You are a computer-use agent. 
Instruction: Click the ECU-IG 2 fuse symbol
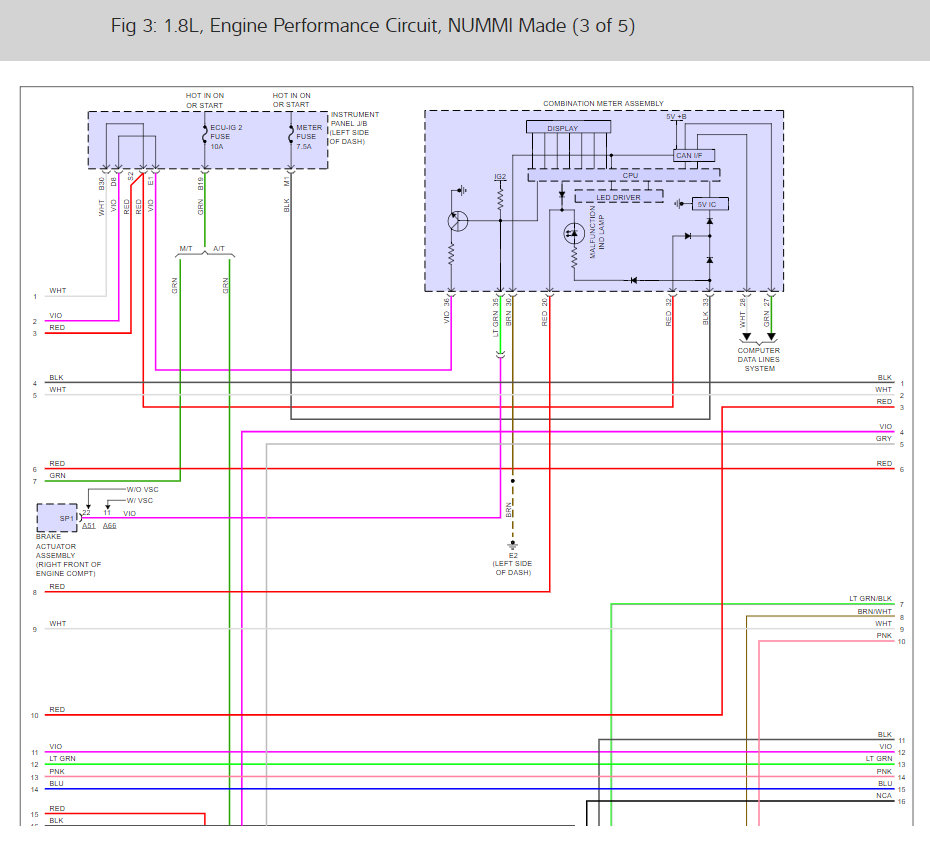pyautogui.click(x=205, y=135)
